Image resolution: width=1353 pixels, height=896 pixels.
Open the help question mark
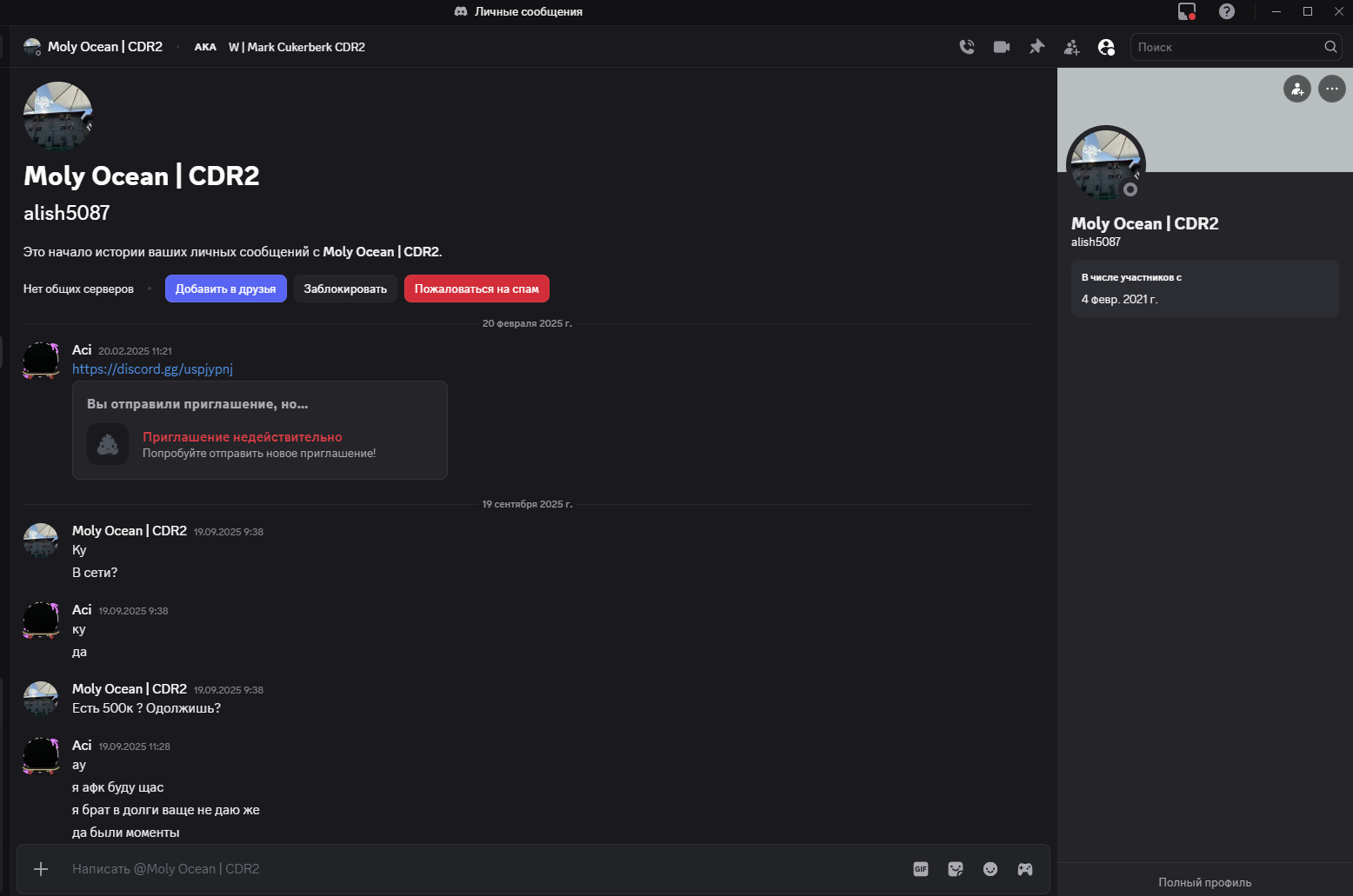click(1227, 11)
